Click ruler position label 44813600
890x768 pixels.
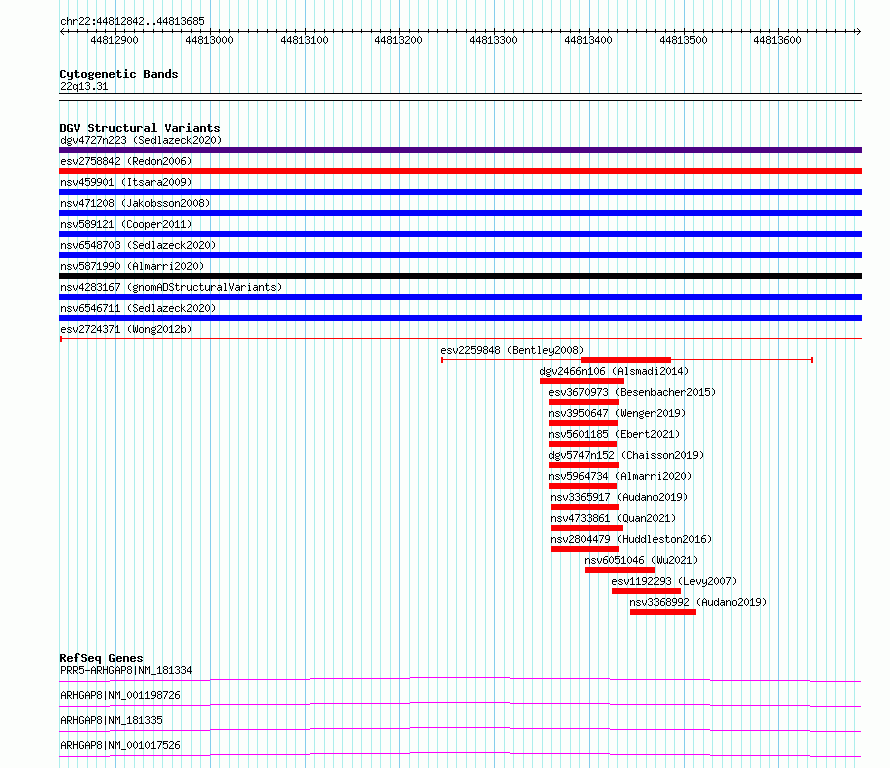[777, 40]
